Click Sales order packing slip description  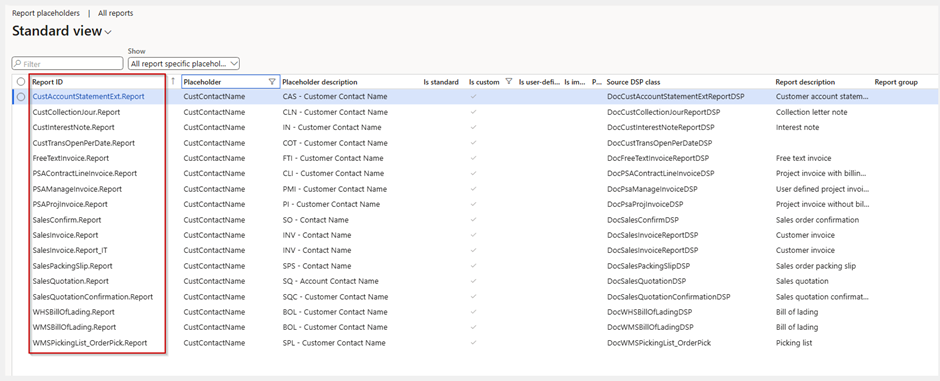pos(816,266)
